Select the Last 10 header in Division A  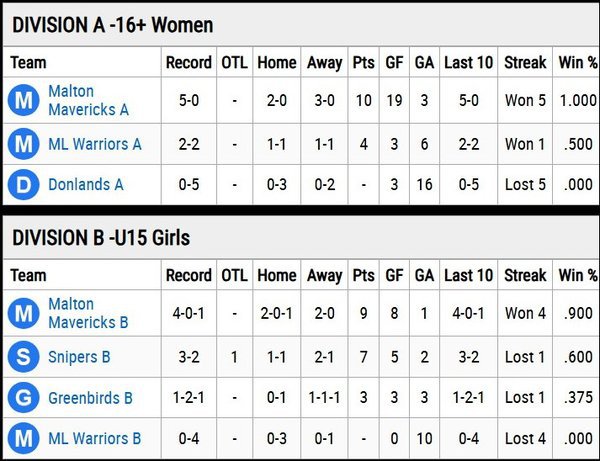468,62
